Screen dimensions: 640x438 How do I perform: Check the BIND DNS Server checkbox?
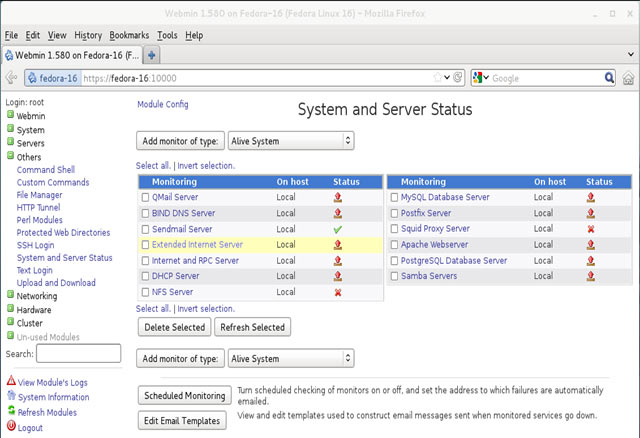[x=145, y=214]
